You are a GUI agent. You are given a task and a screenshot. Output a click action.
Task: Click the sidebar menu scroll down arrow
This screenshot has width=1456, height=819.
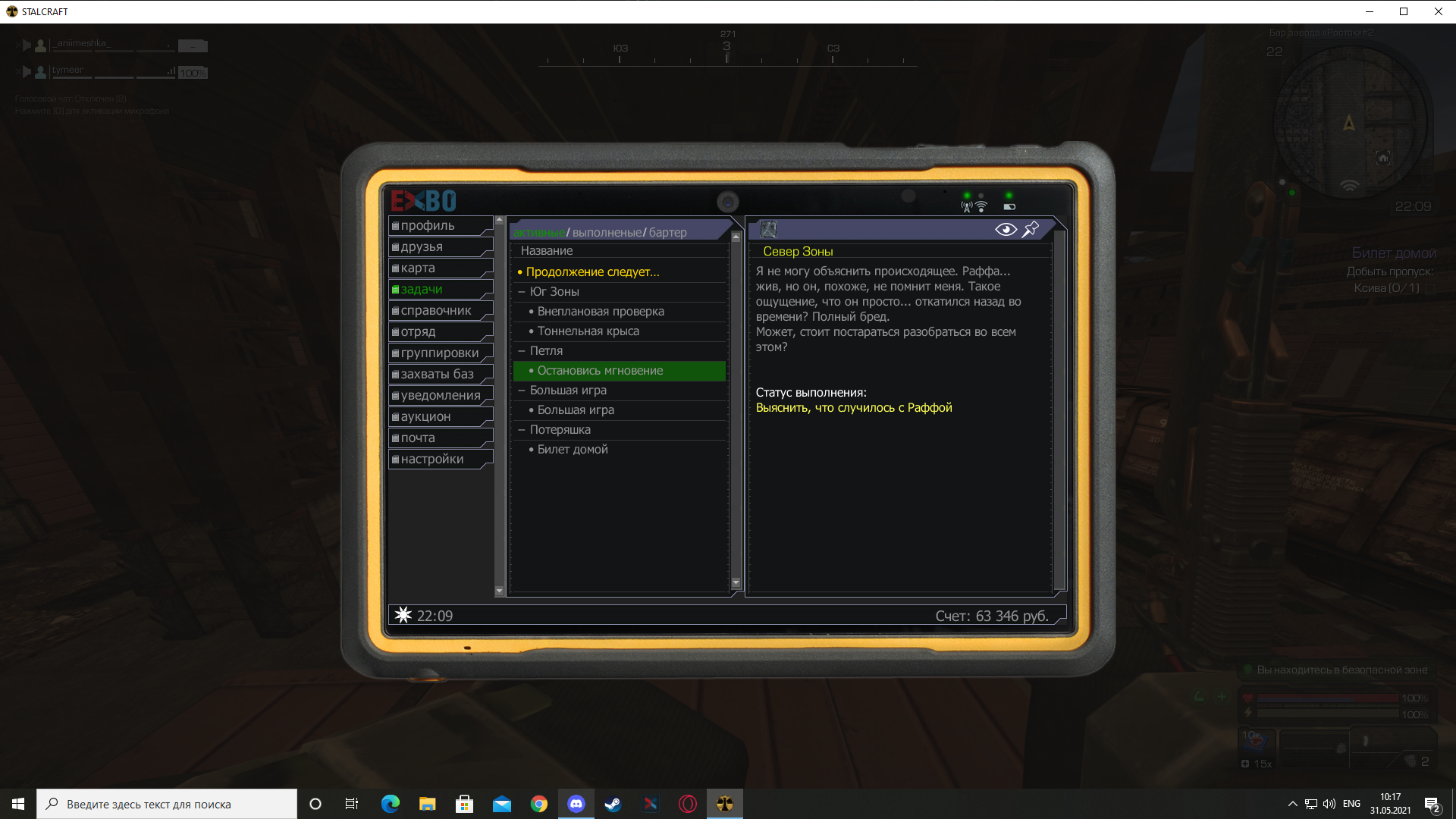(x=499, y=591)
